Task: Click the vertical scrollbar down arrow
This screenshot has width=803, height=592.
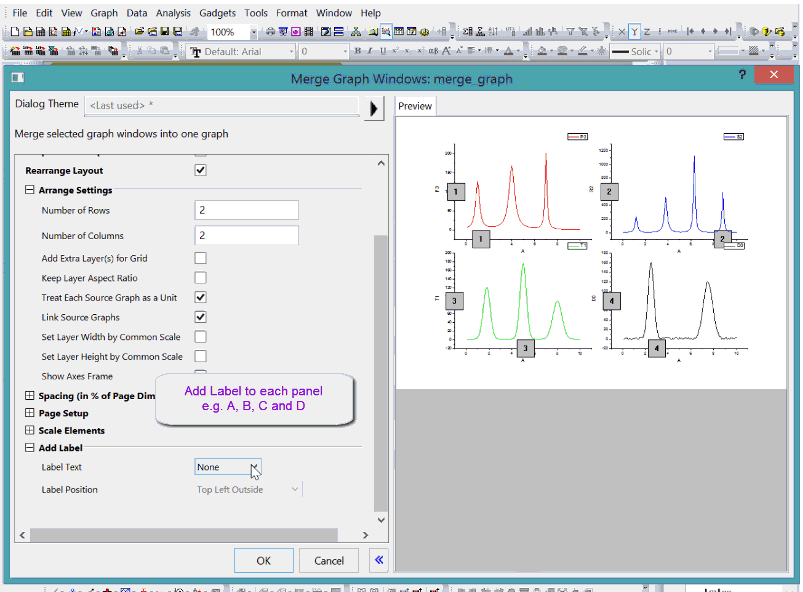Action: pos(381,520)
